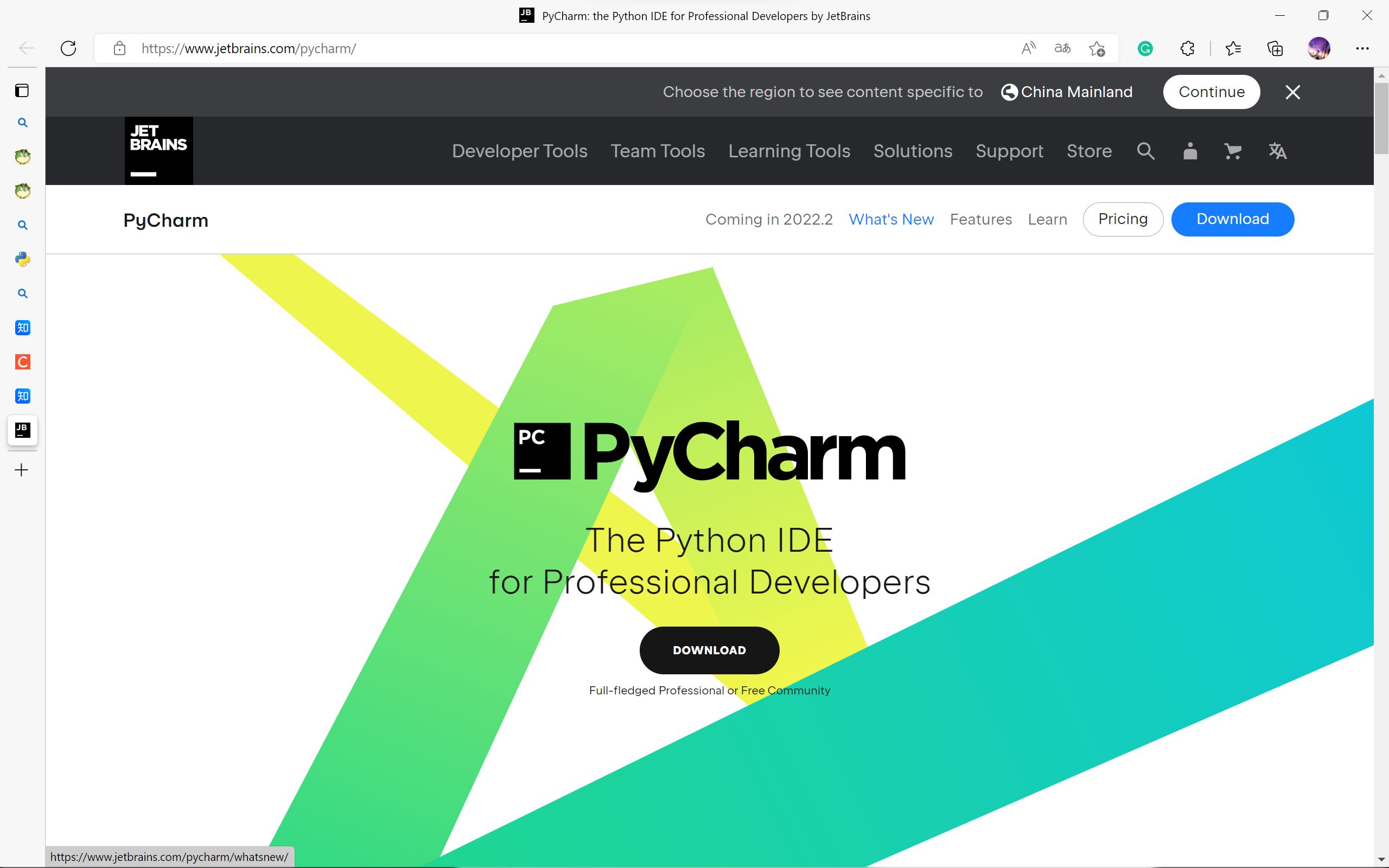Open the site search magnifier icon
Screen dimensions: 1389x868
pyautogui.click(x=1145, y=151)
